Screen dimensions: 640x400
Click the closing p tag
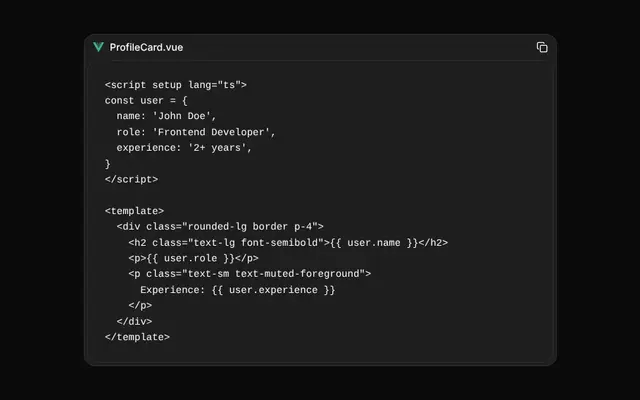pos(140,305)
